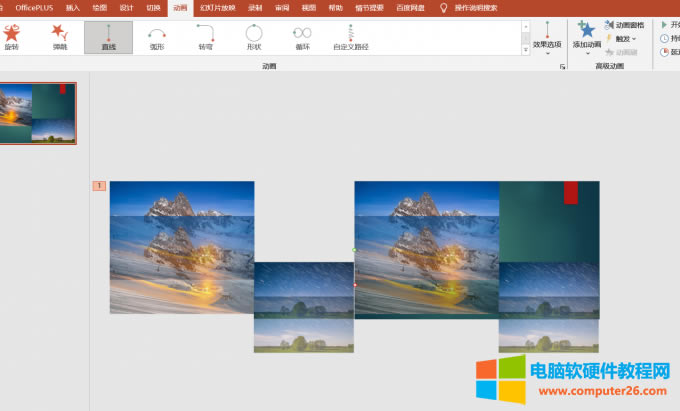Screen dimensions: 680x411
Task: Open the 触发 trigger dropdown
Action: click(x=622, y=38)
